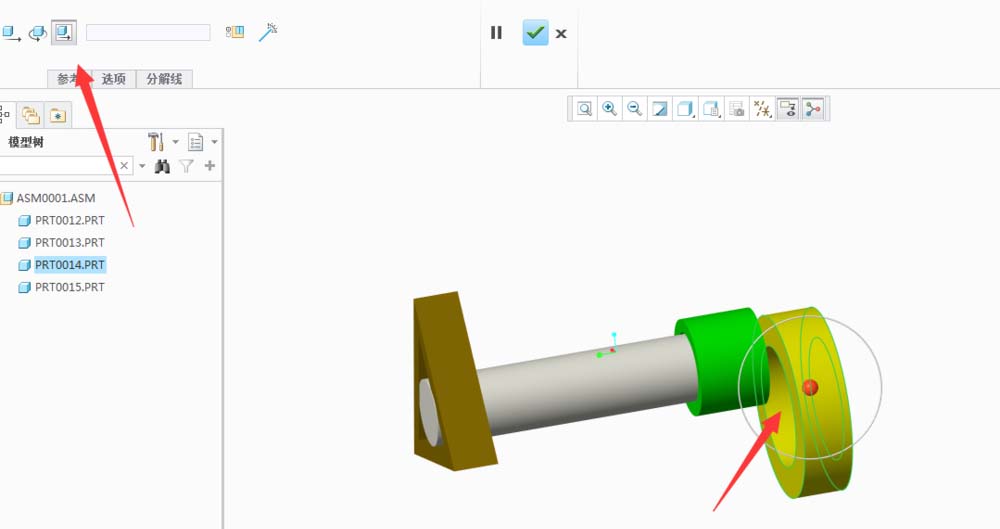The width and height of the screenshot is (1000, 529).
Task: Open the 分解线 tab
Action: tap(164, 79)
